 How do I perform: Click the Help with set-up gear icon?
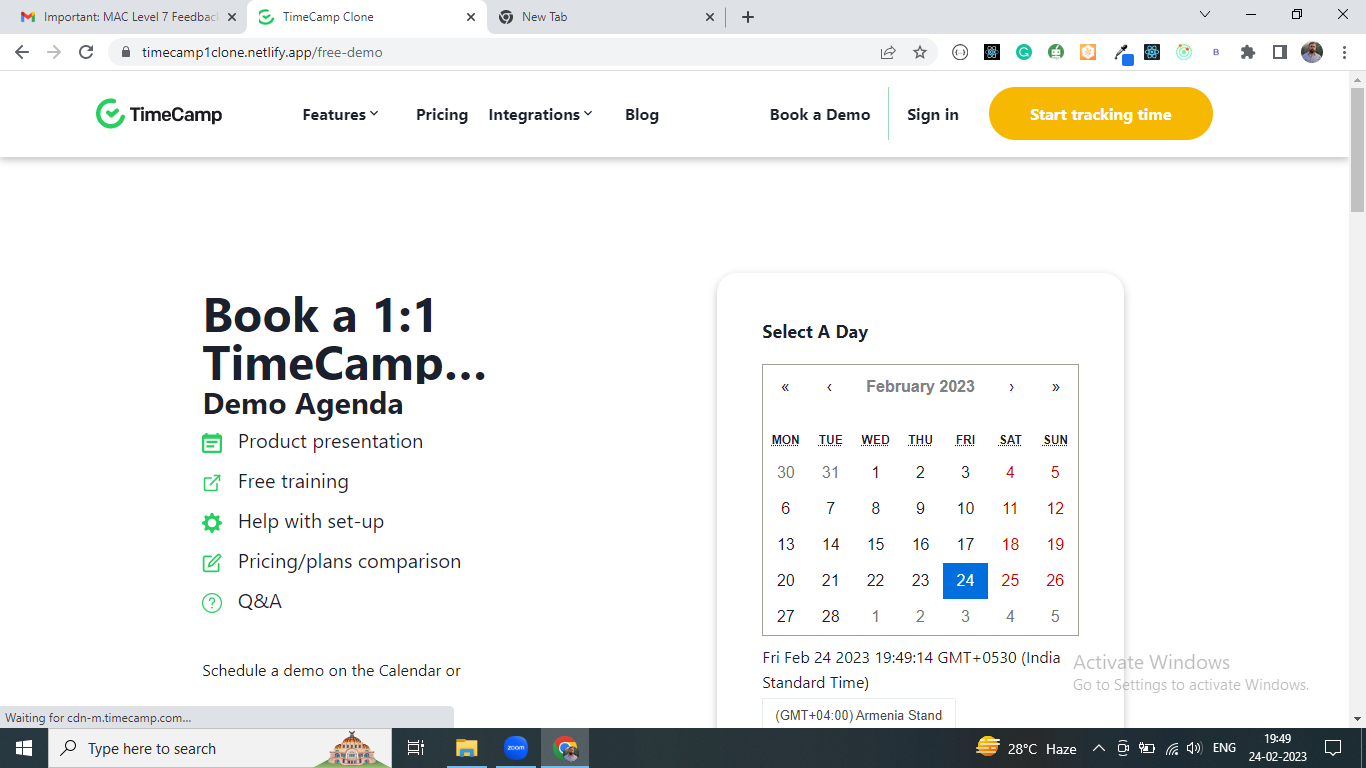click(212, 521)
